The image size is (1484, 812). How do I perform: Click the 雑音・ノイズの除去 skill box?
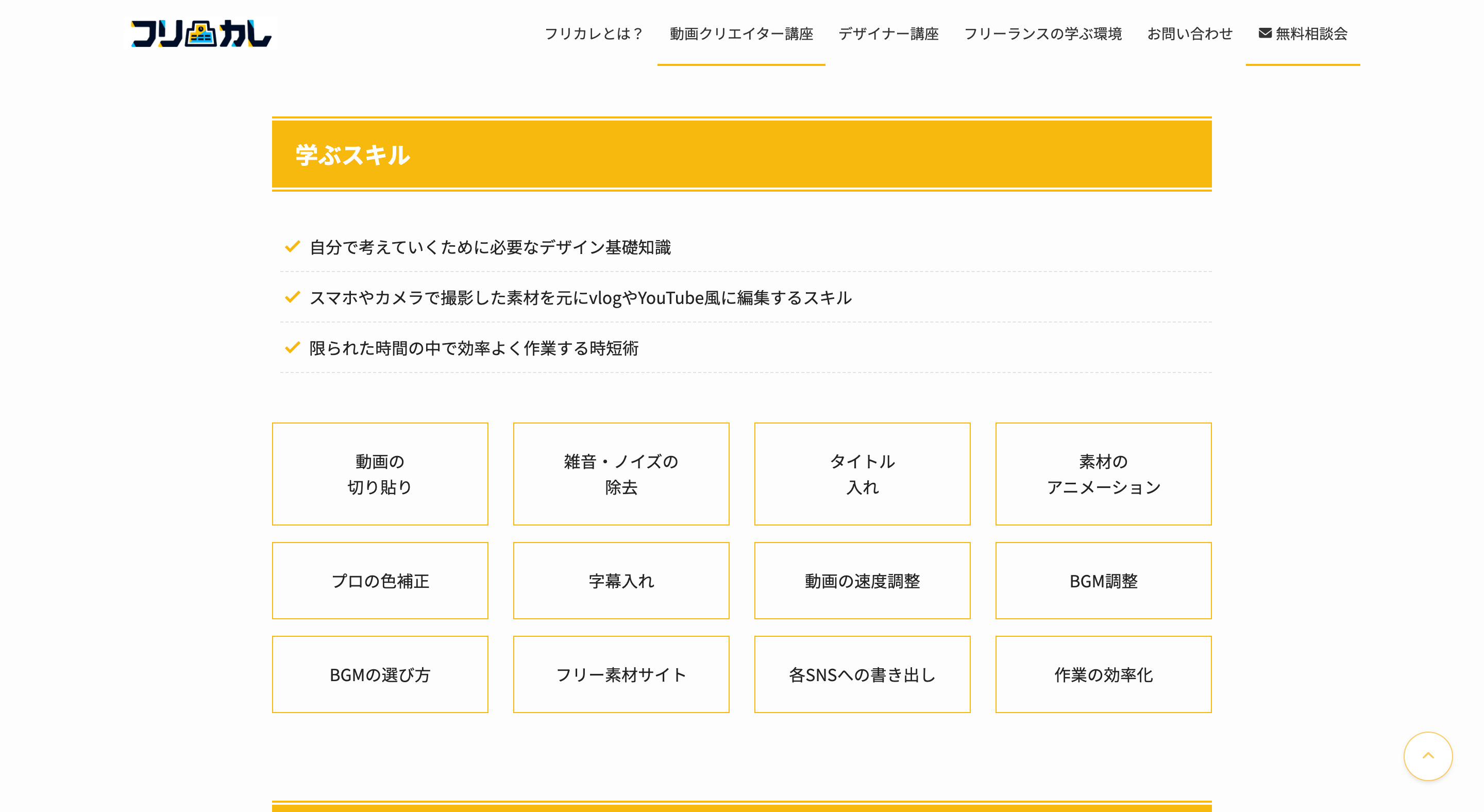pos(621,474)
